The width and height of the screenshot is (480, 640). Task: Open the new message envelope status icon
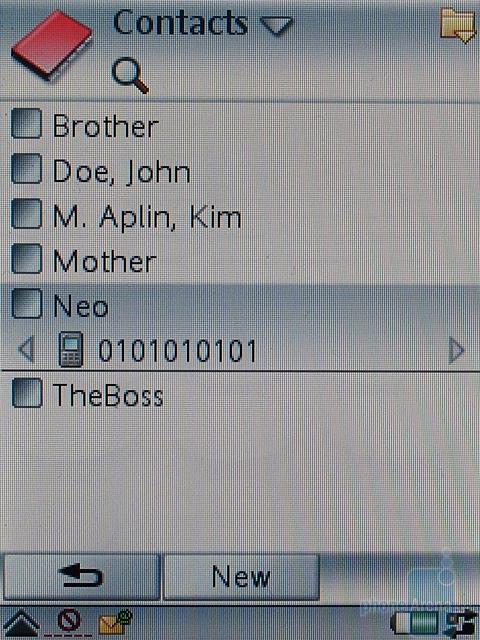click(x=116, y=622)
